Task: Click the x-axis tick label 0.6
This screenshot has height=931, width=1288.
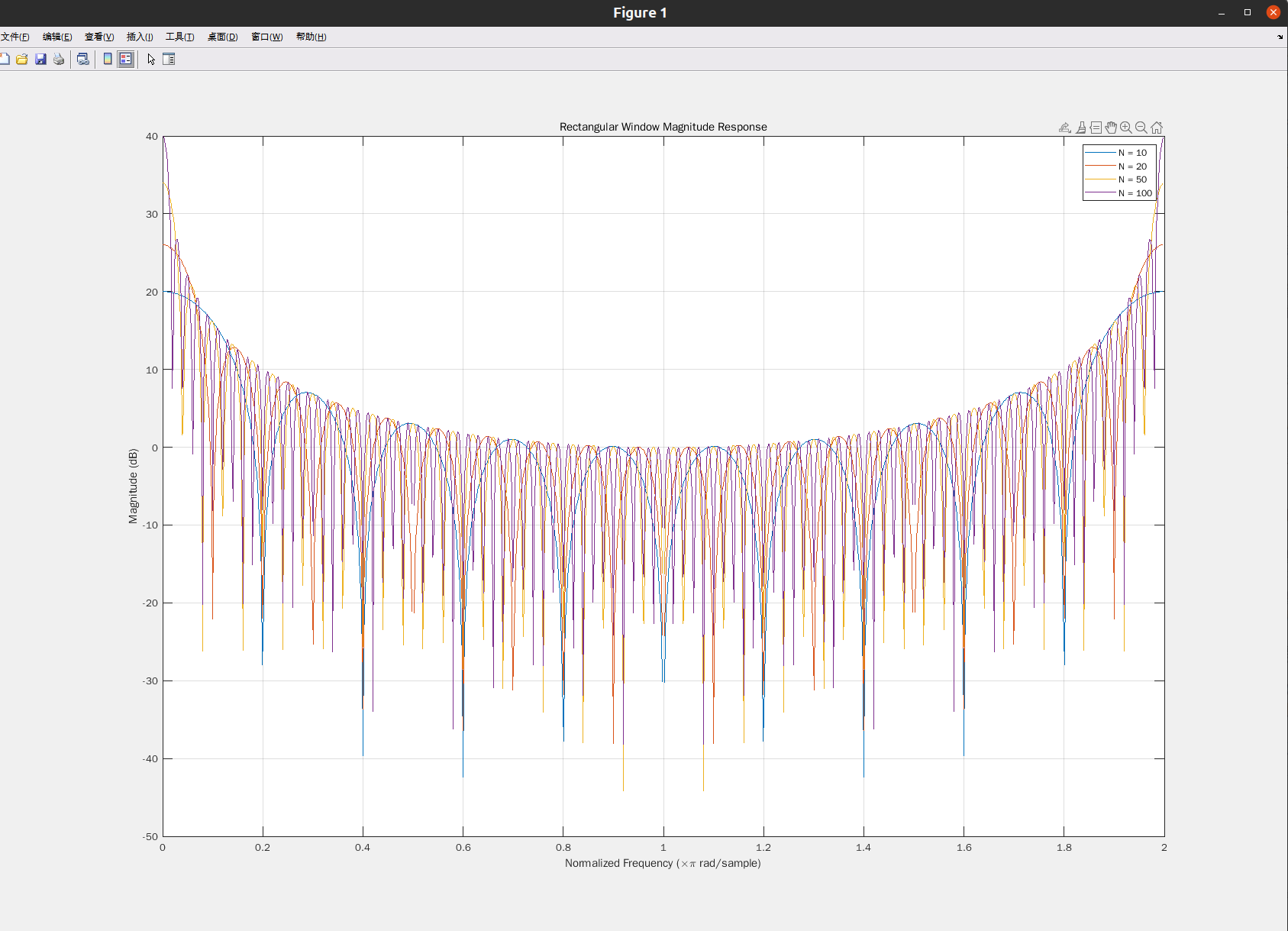Action: 463,847
